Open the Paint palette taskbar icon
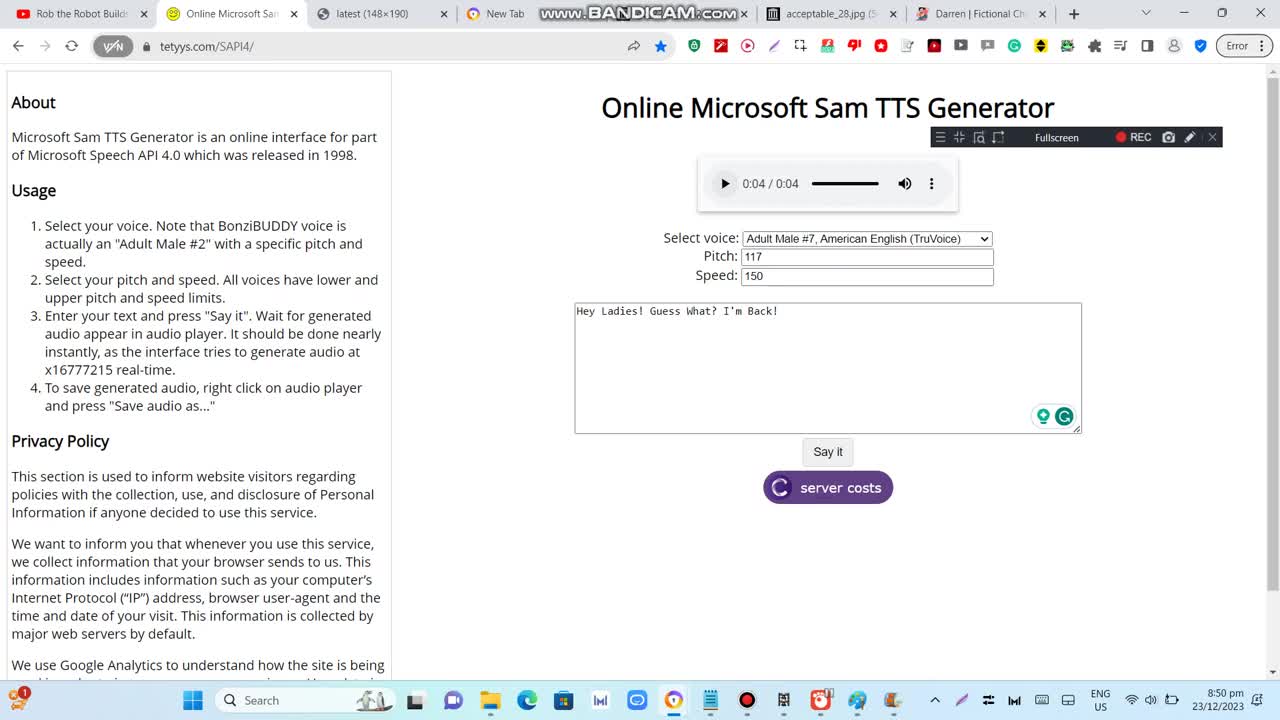This screenshot has width=1280, height=720. click(857, 700)
